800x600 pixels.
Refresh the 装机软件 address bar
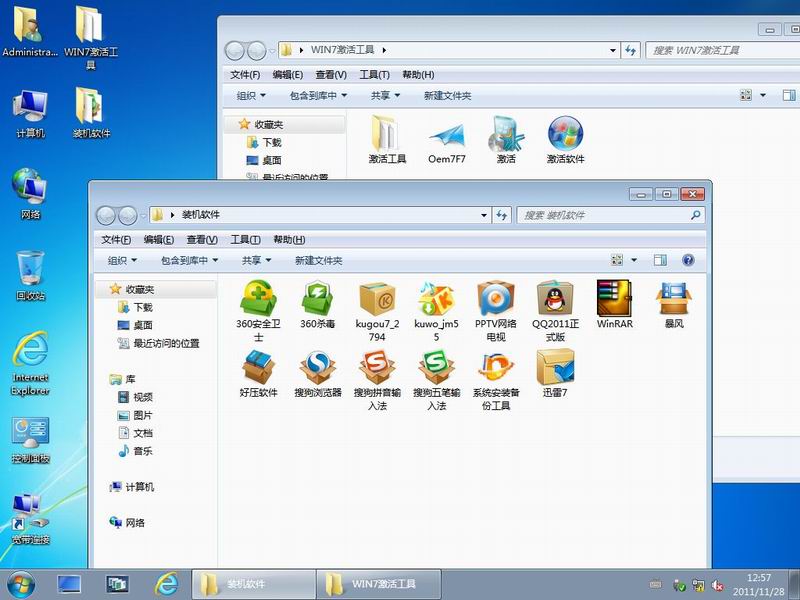502,215
